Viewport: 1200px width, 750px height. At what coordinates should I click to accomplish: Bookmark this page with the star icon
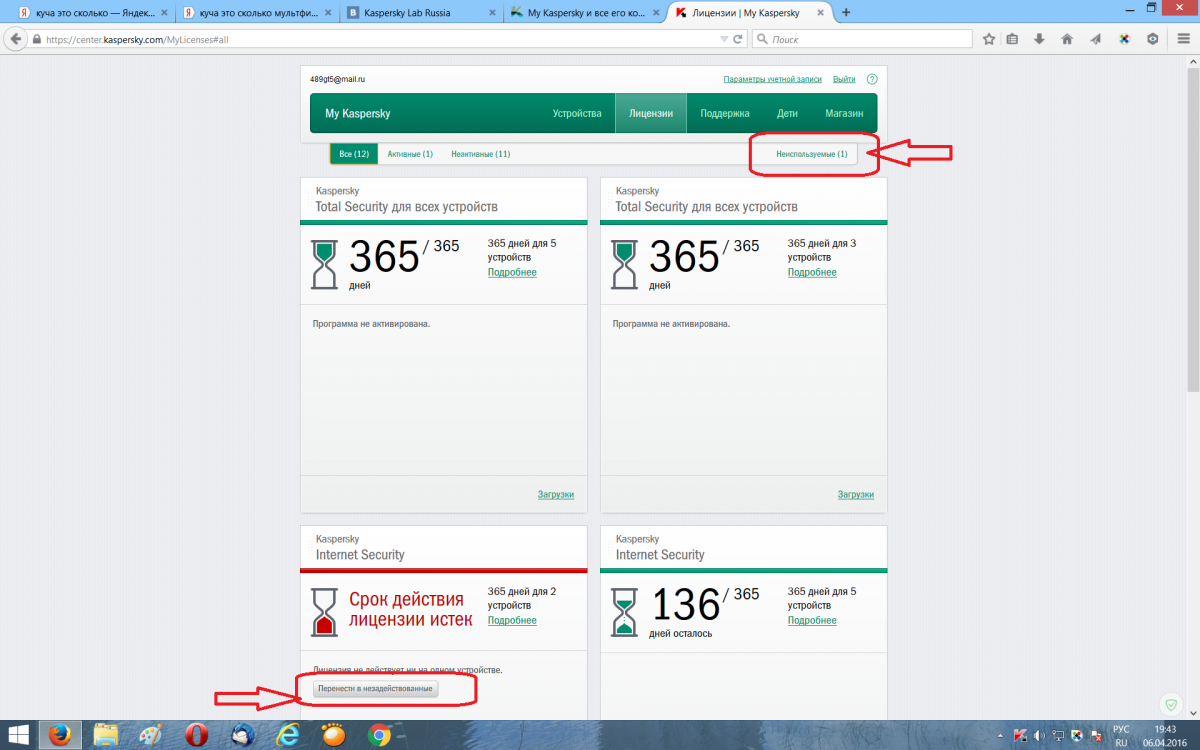(989, 39)
